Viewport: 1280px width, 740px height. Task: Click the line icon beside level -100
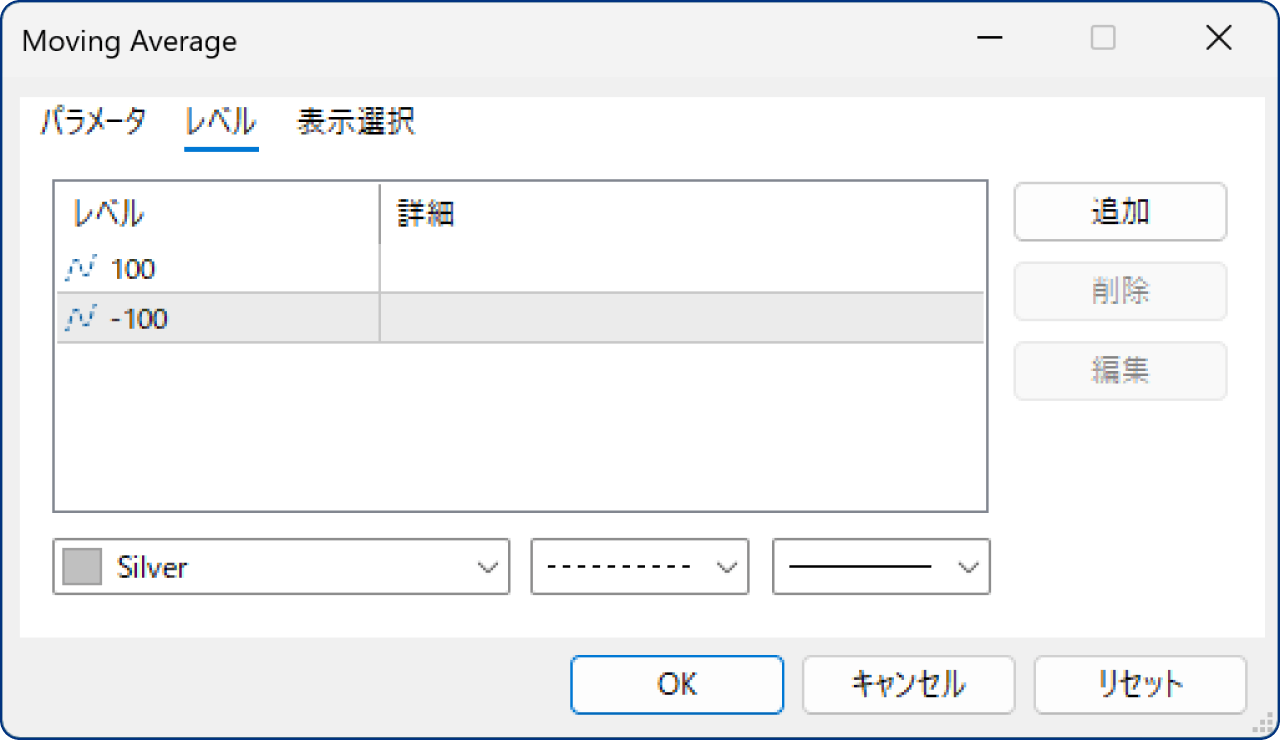pyautogui.click(x=80, y=318)
